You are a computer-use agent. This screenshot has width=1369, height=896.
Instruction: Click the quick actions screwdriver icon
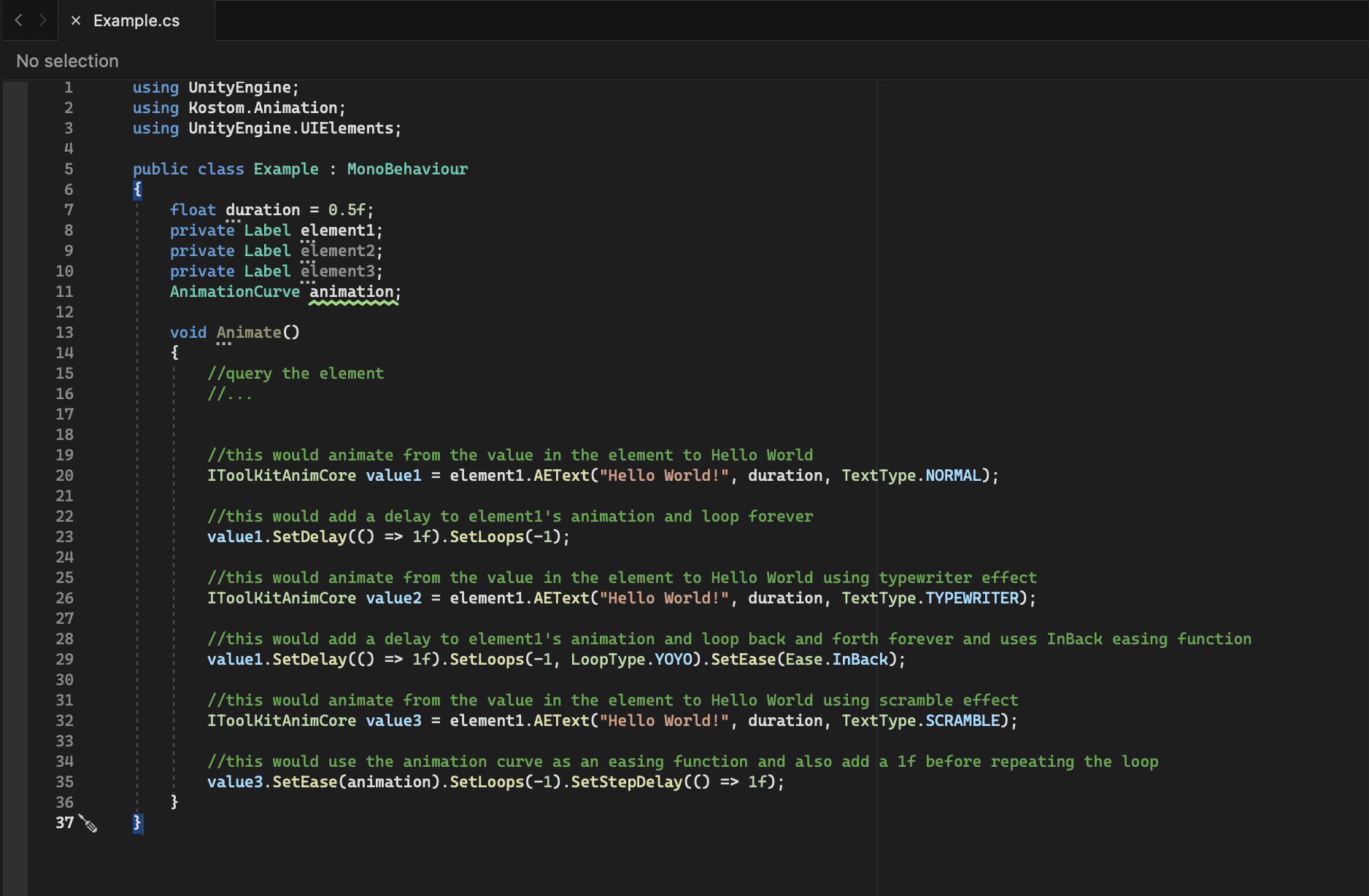[88, 823]
